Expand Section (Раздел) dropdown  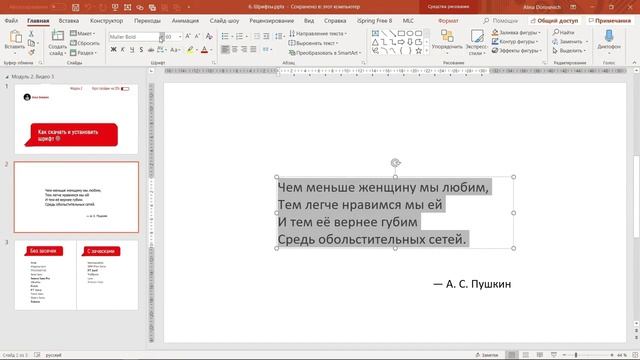click(x=83, y=53)
